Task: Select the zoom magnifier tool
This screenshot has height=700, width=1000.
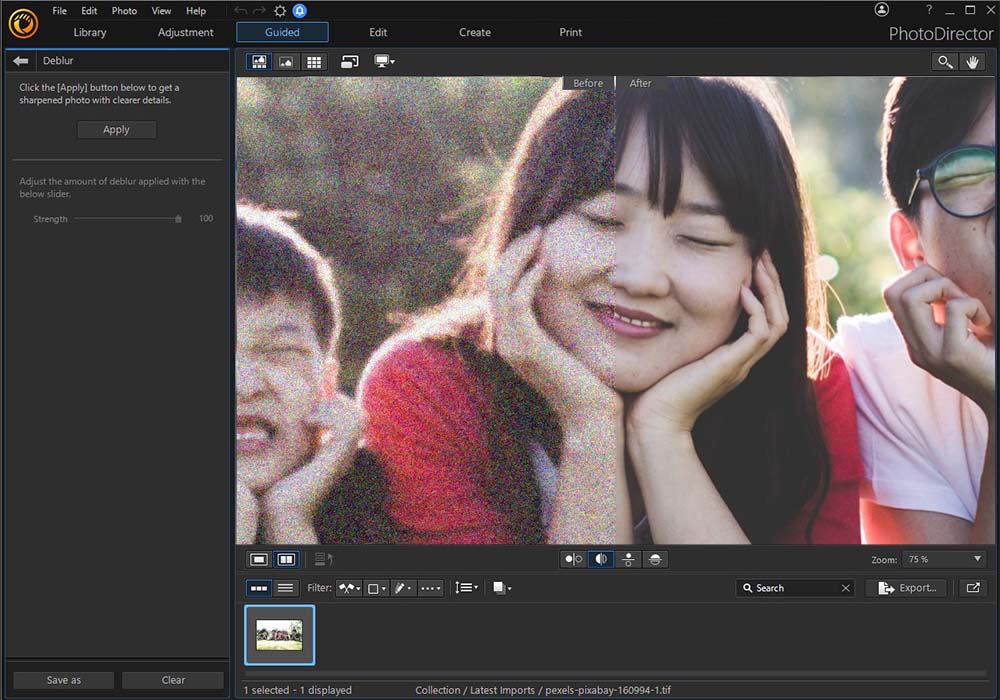Action: coord(945,61)
